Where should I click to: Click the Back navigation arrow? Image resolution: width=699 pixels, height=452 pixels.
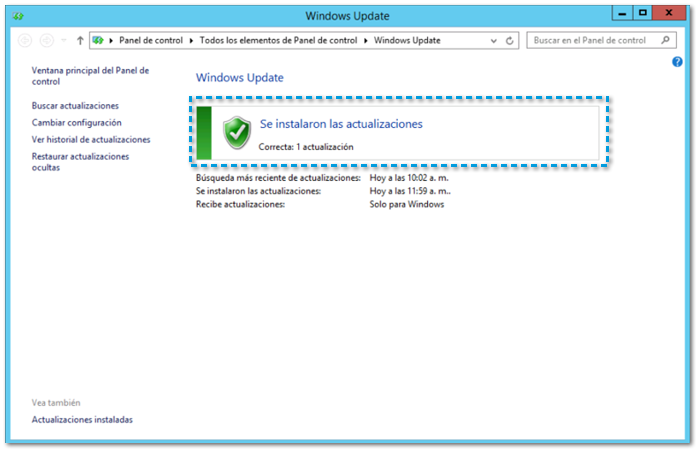tap(25, 41)
